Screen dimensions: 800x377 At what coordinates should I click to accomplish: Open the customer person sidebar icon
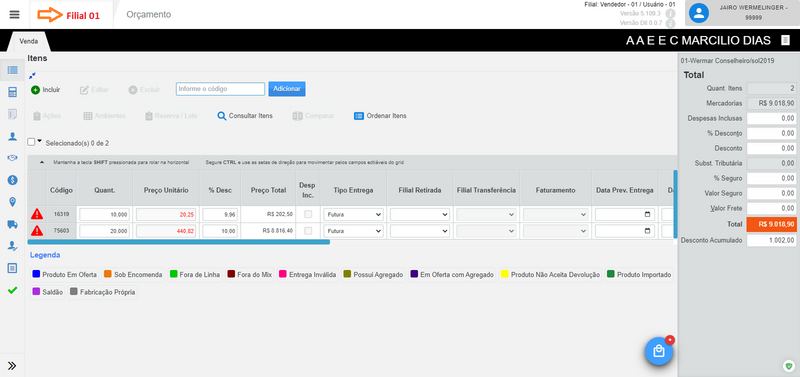pos(13,136)
